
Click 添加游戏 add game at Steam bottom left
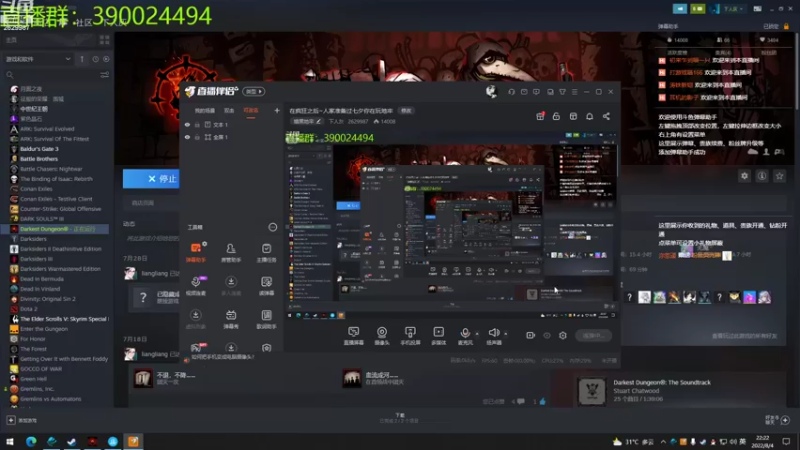[x=22, y=420]
